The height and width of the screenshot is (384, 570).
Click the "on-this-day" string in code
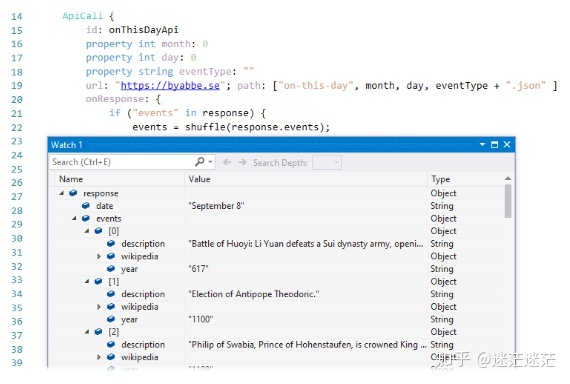[316, 85]
